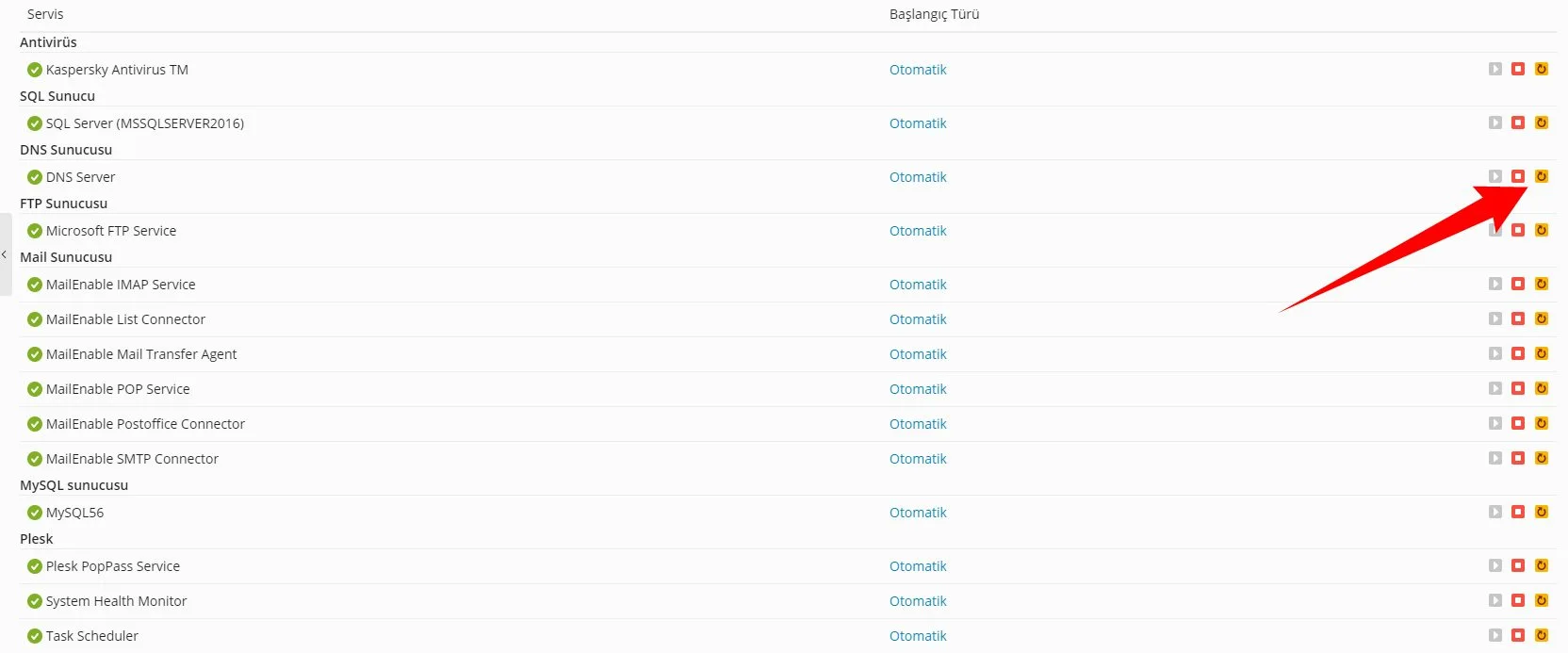Click Otomatik link for Kaspersky Antivirus TM
The image size is (1568, 653).
tap(918, 70)
